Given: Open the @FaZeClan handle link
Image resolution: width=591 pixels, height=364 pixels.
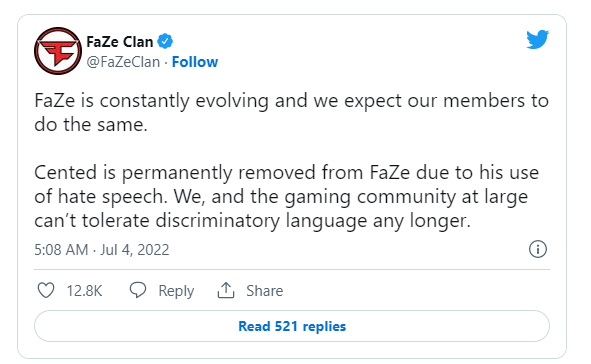Looking at the screenshot, I should click(x=123, y=62).
